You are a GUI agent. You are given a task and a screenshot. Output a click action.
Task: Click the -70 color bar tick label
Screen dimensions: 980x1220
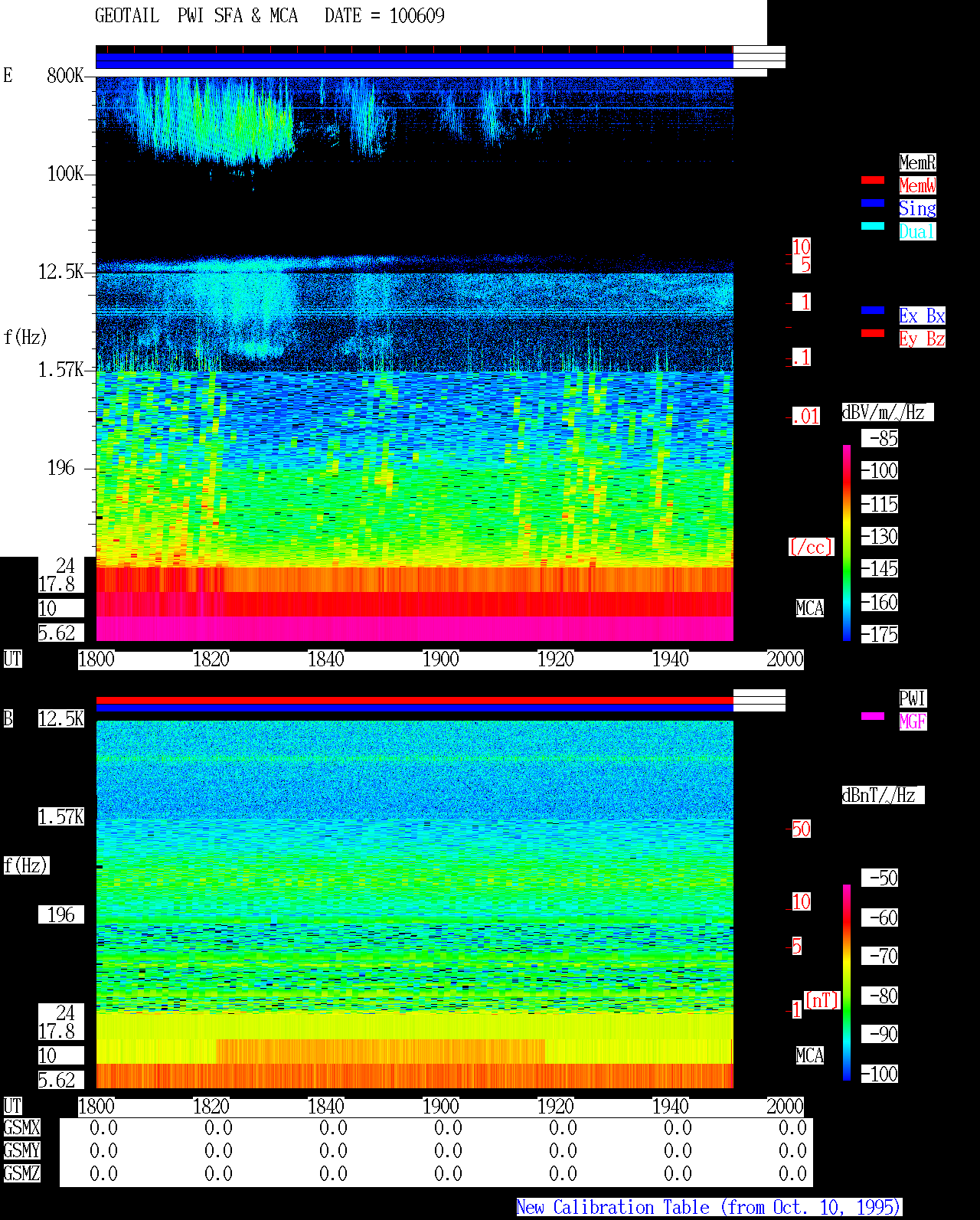[x=880, y=956]
